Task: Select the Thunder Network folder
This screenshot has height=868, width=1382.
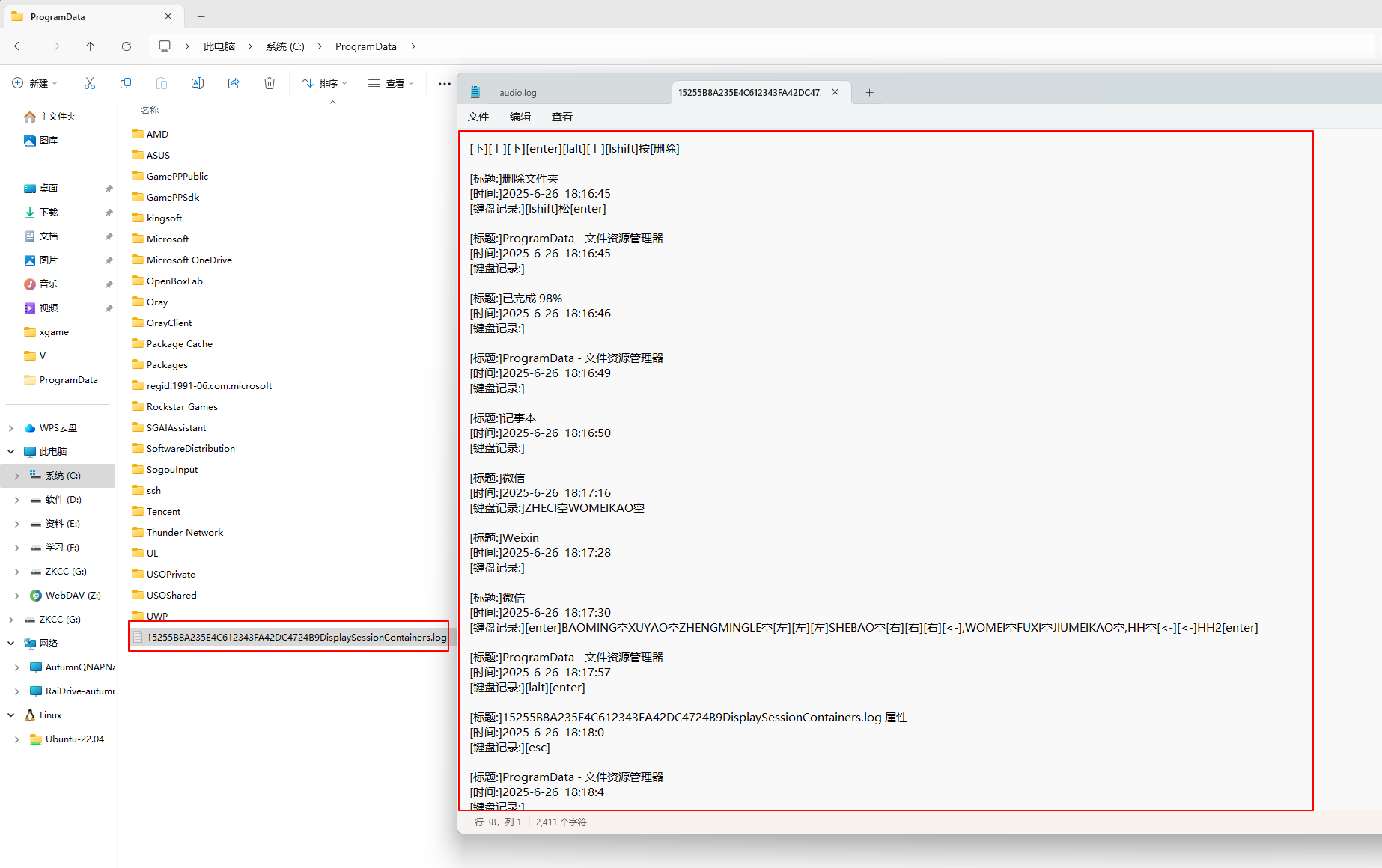Action: click(177, 533)
